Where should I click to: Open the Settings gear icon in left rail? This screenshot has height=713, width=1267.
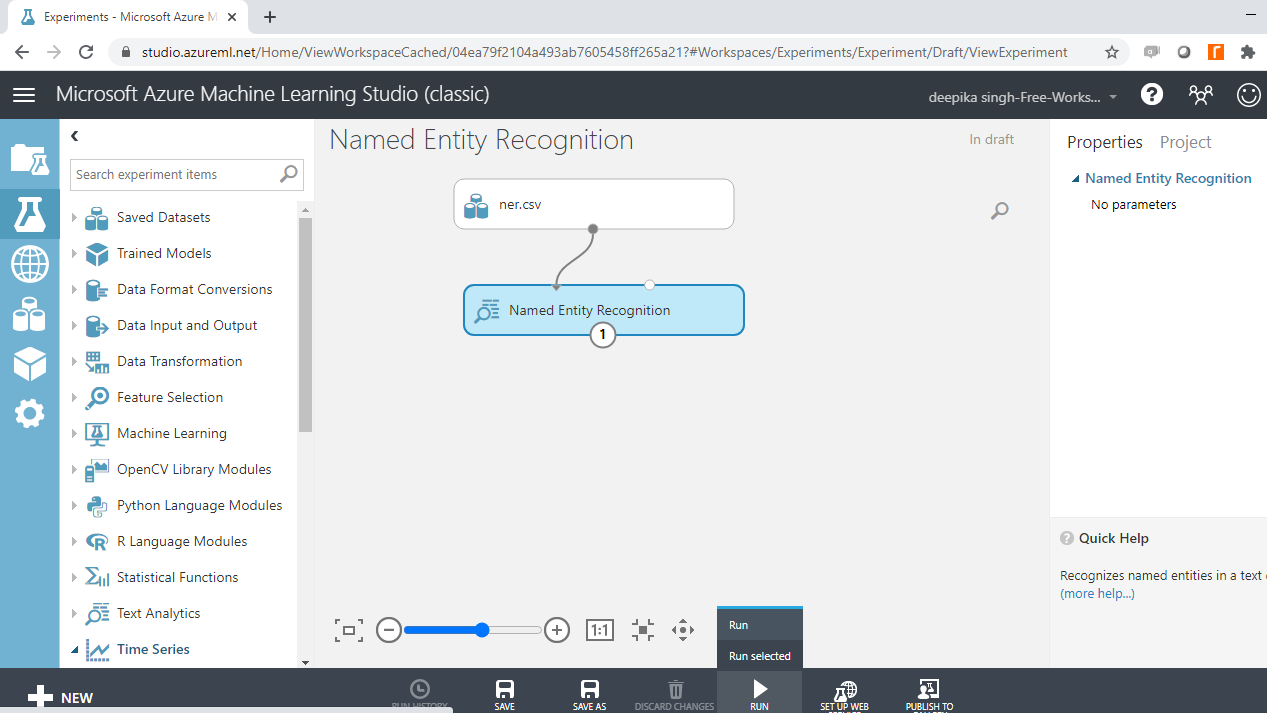point(29,413)
